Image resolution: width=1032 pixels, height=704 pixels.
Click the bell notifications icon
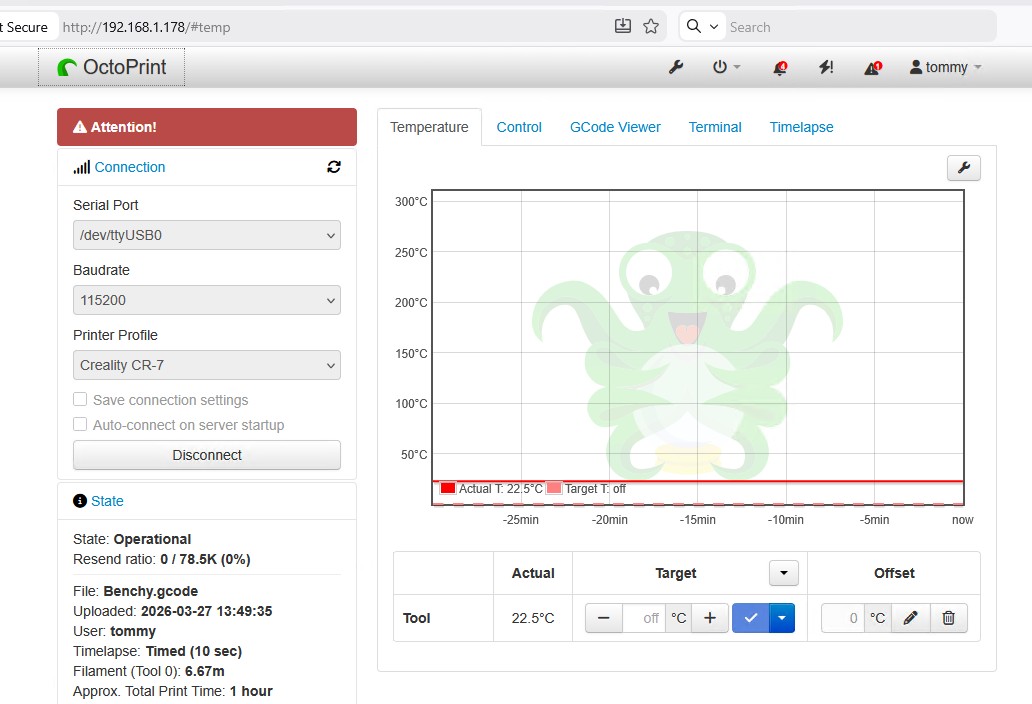coord(780,68)
